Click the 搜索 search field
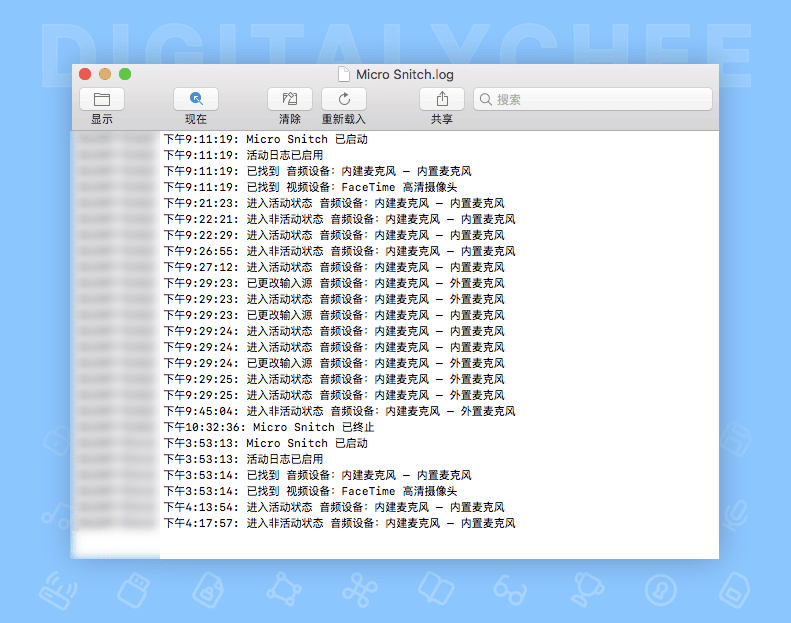 point(593,99)
